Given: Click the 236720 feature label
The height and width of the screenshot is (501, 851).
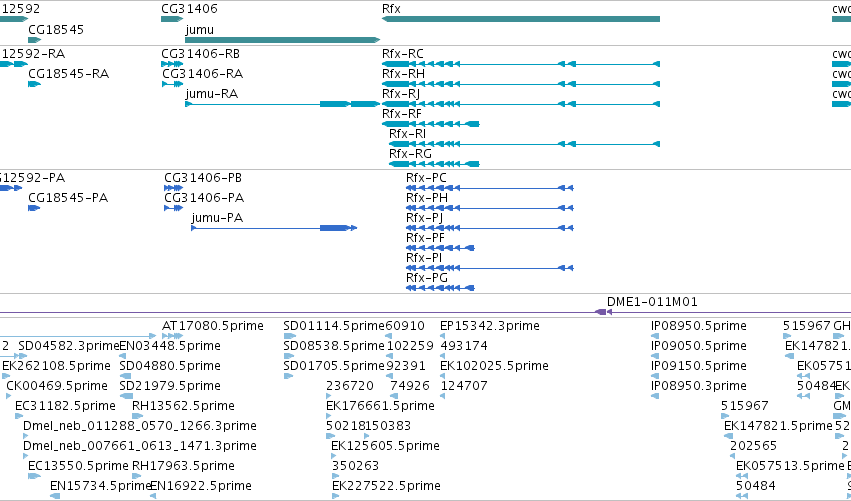Looking at the screenshot, I should [350, 386].
